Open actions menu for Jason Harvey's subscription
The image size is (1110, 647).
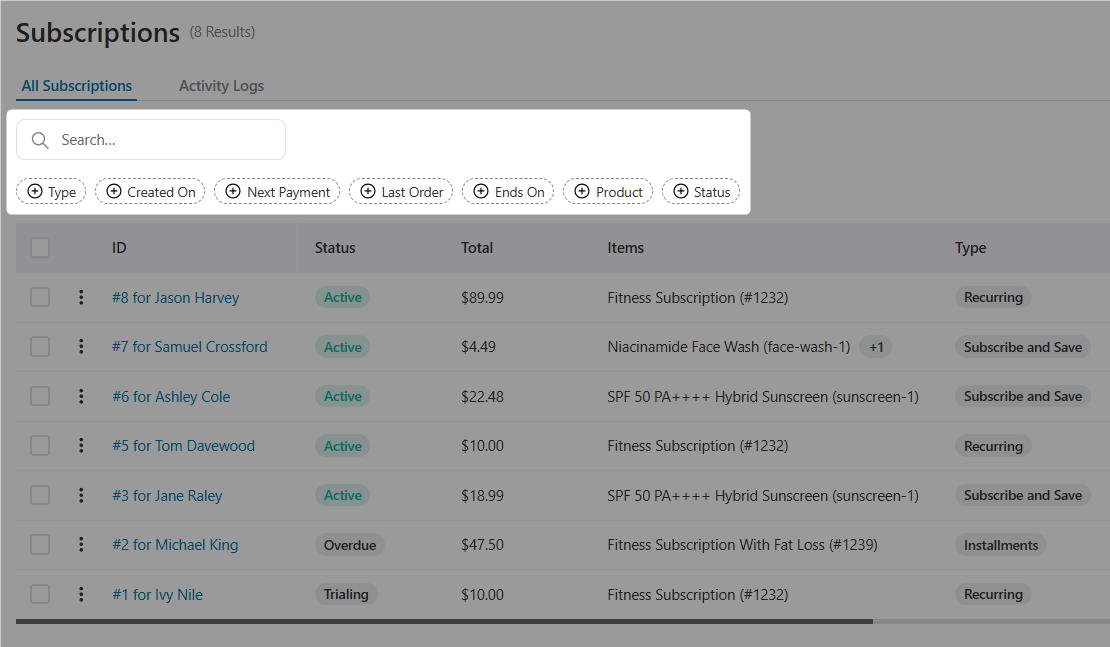point(81,296)
